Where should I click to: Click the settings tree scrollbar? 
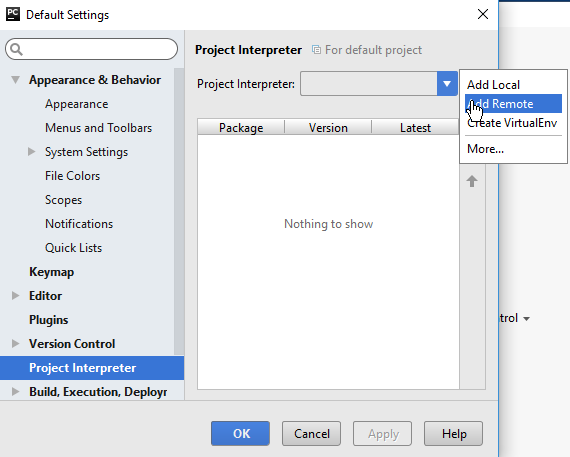tap(179, 211)
